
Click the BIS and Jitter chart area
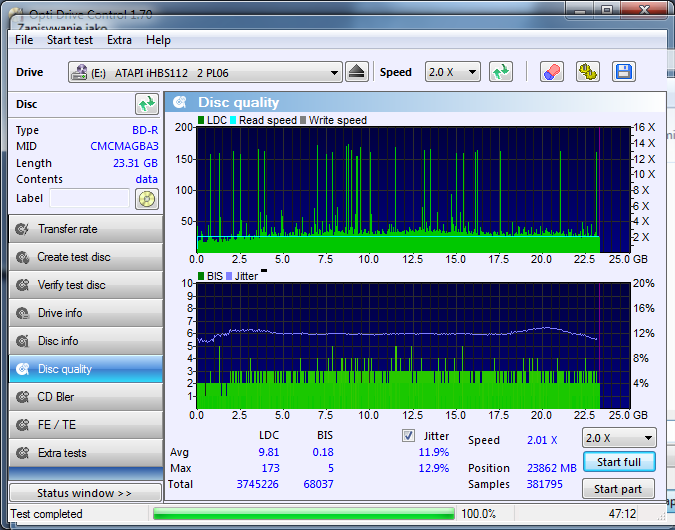click(413, 345)
